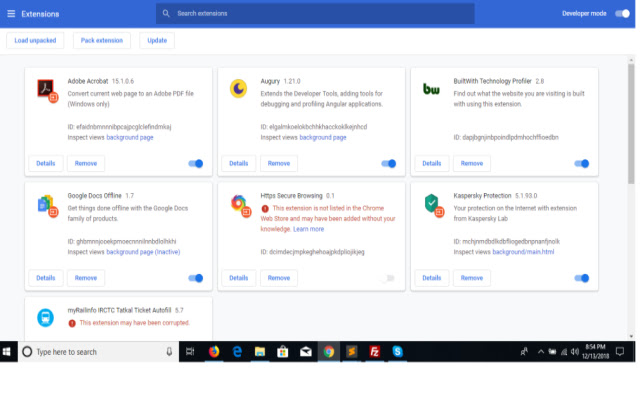Open the Windows Start menu
The image size is (640, 400).
7,352
